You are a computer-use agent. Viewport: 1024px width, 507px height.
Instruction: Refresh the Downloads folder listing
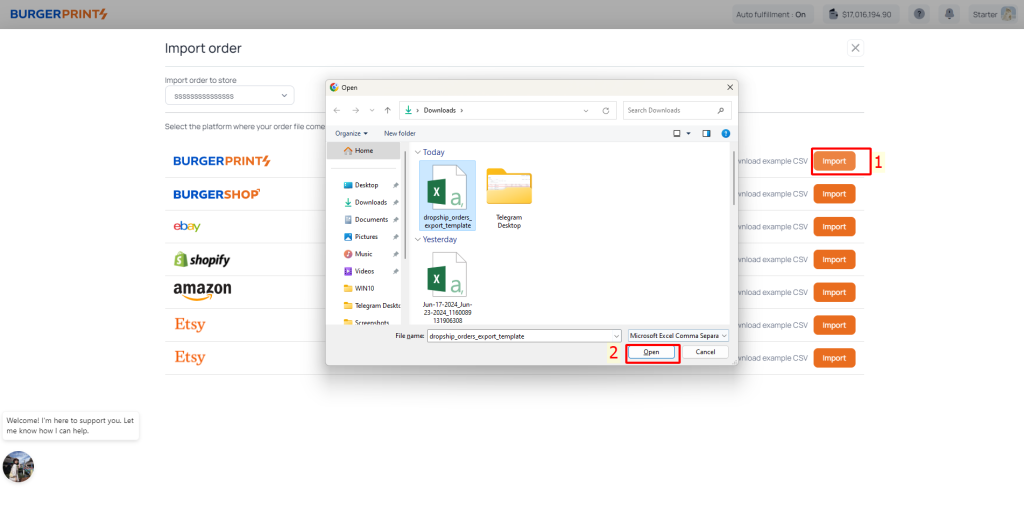tap(605, 110)
